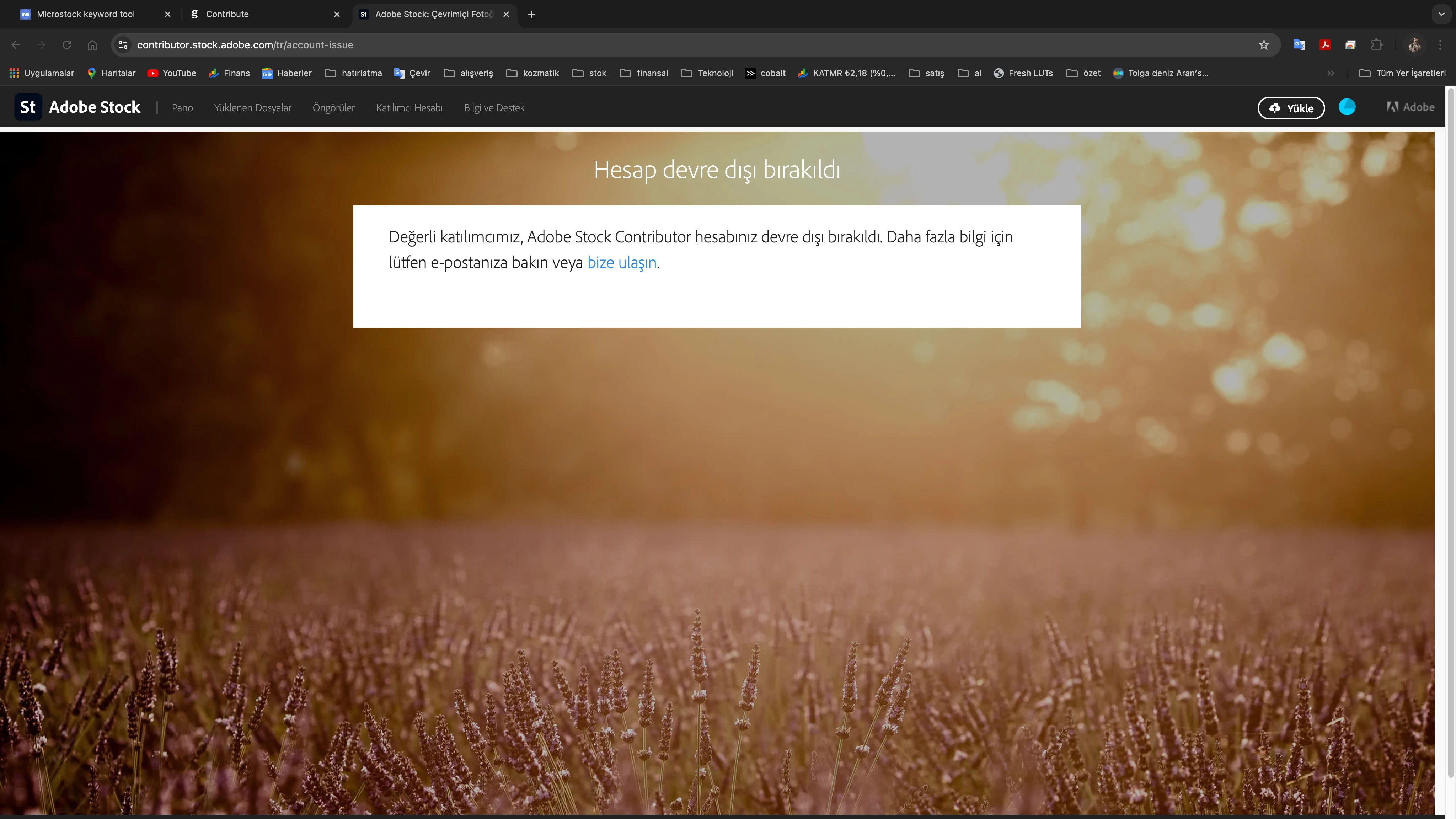
Task: Expand hidden bookmarks with double chevron
Action: 1331,73
